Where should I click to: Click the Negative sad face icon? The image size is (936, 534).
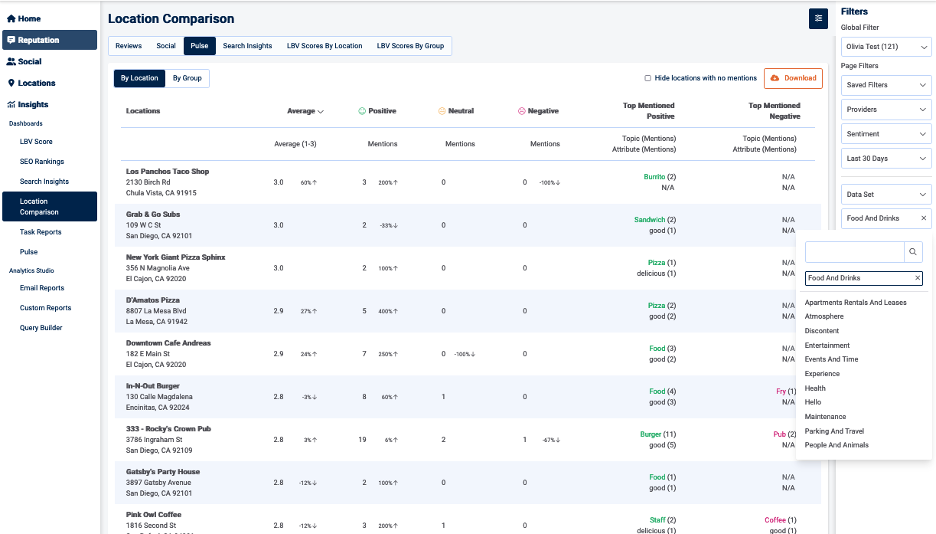522,111
